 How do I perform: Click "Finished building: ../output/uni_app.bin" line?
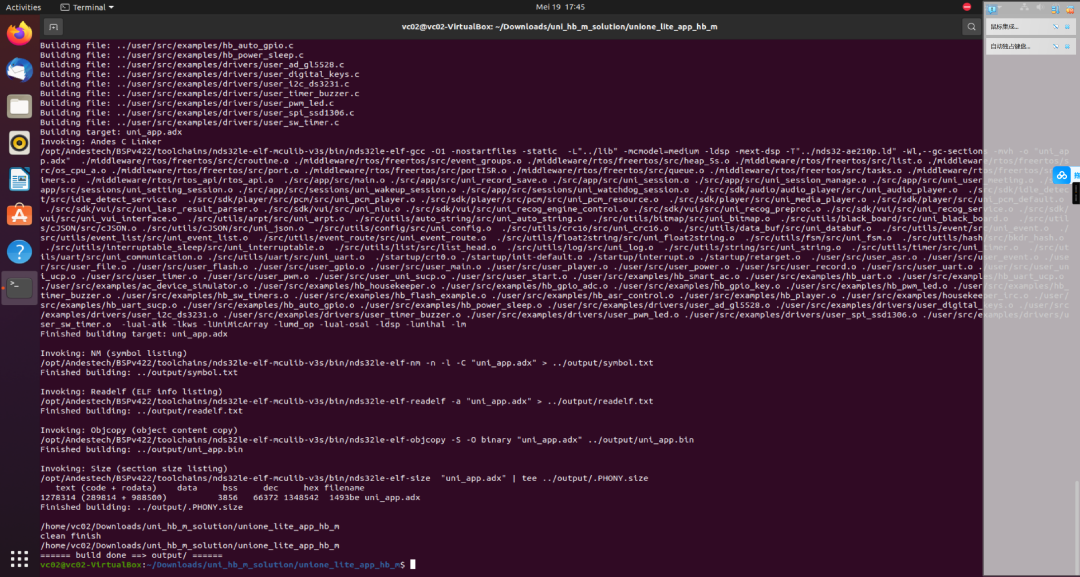coord(141,450)
